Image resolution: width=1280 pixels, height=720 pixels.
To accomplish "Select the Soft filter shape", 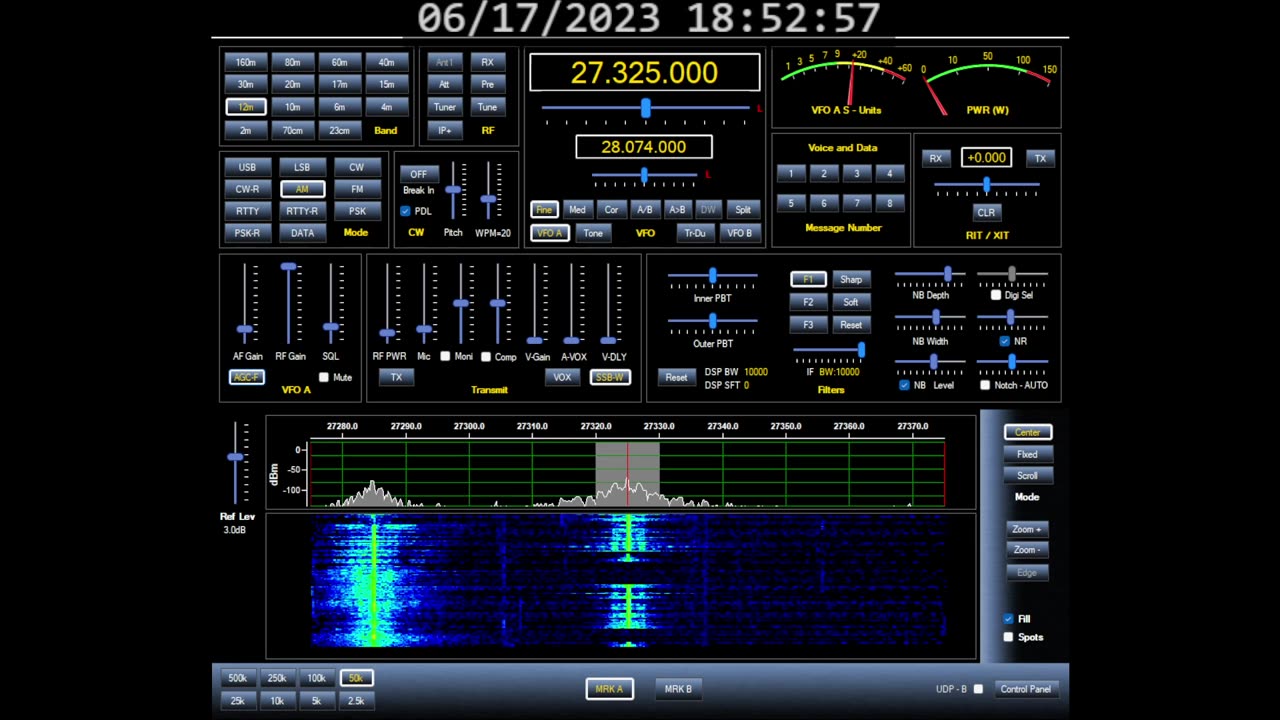I will coord(851,302).
